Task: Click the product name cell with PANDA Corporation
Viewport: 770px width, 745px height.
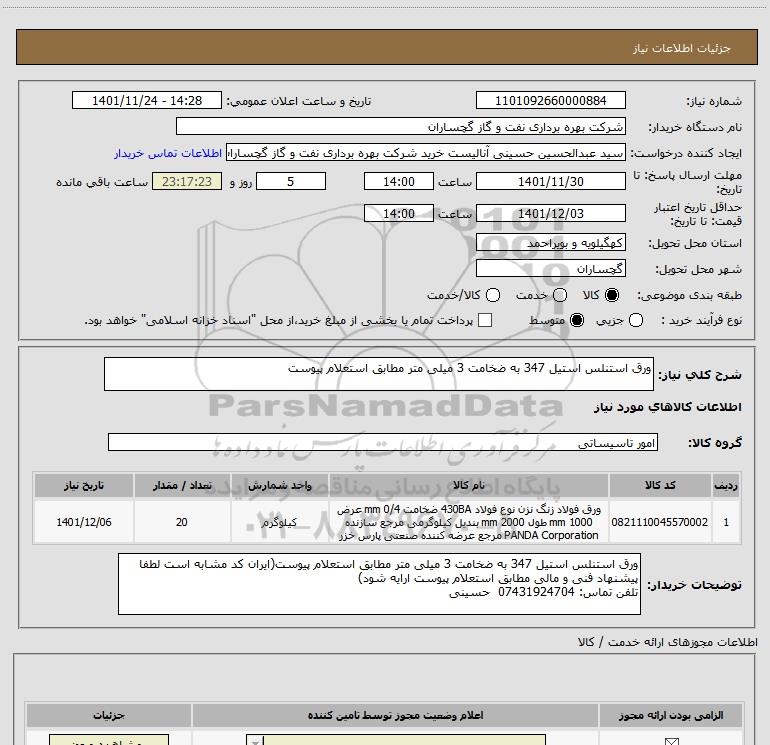Action: 468,522
